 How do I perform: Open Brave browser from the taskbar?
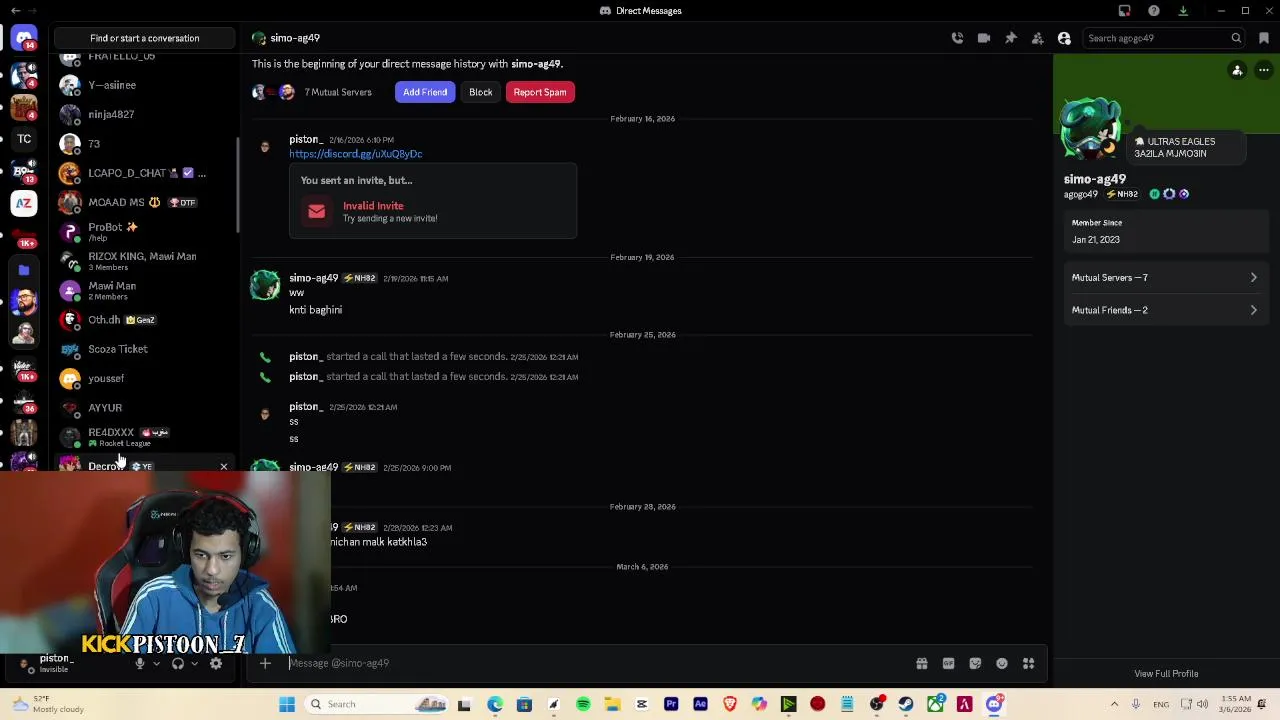pyautogui.click(x=730, y=704)
